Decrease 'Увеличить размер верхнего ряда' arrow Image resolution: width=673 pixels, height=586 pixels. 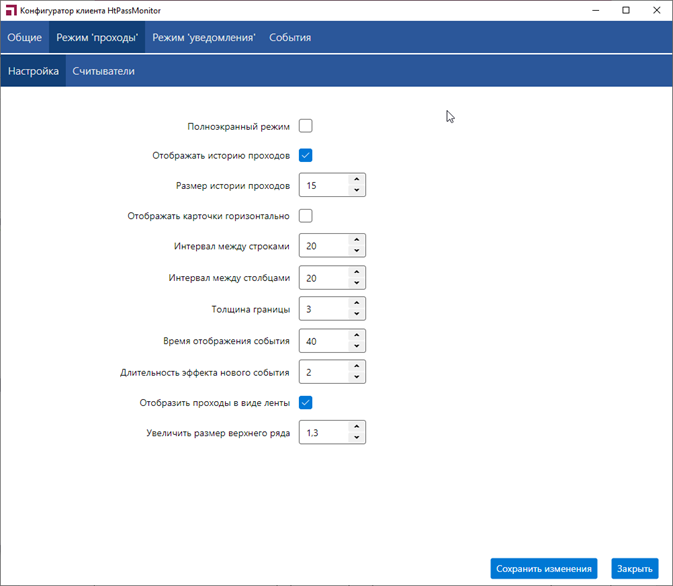pos(356,438)
